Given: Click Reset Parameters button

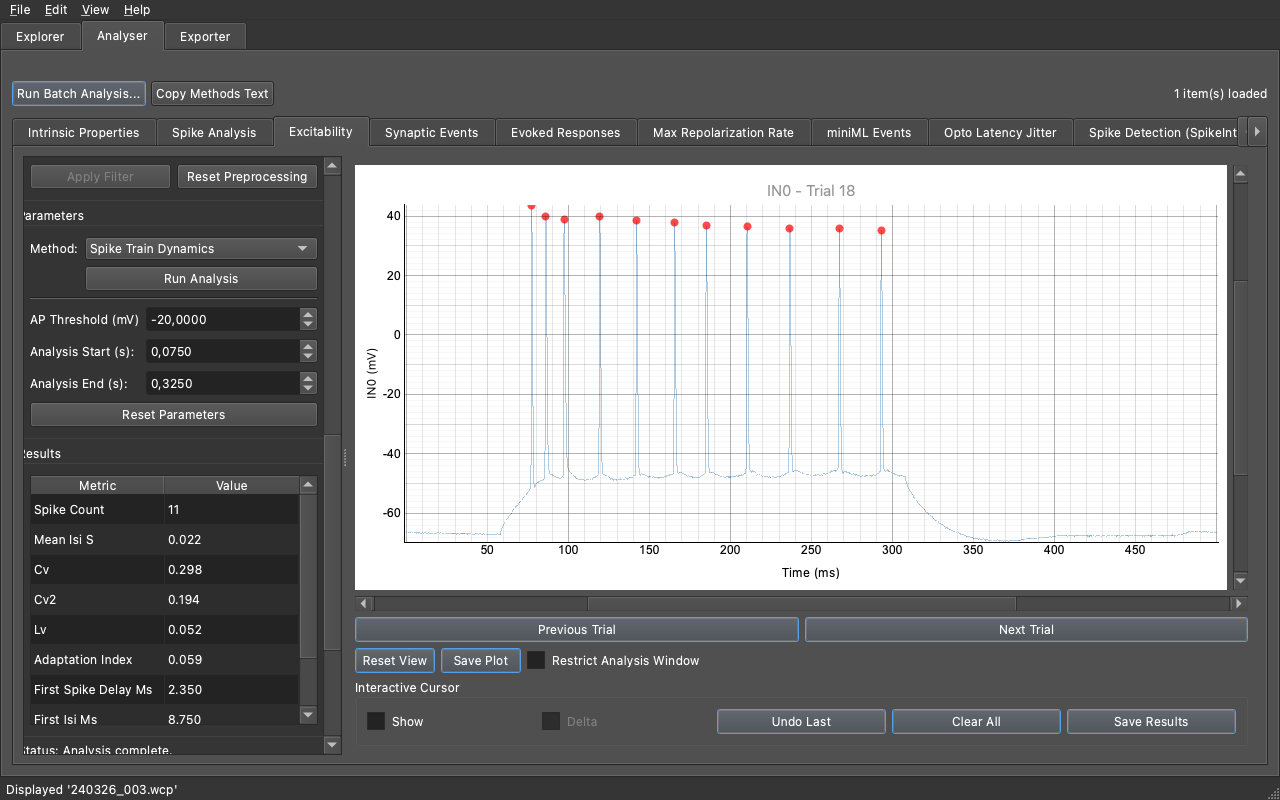Looking at the screenshot, I should point(174,414).
